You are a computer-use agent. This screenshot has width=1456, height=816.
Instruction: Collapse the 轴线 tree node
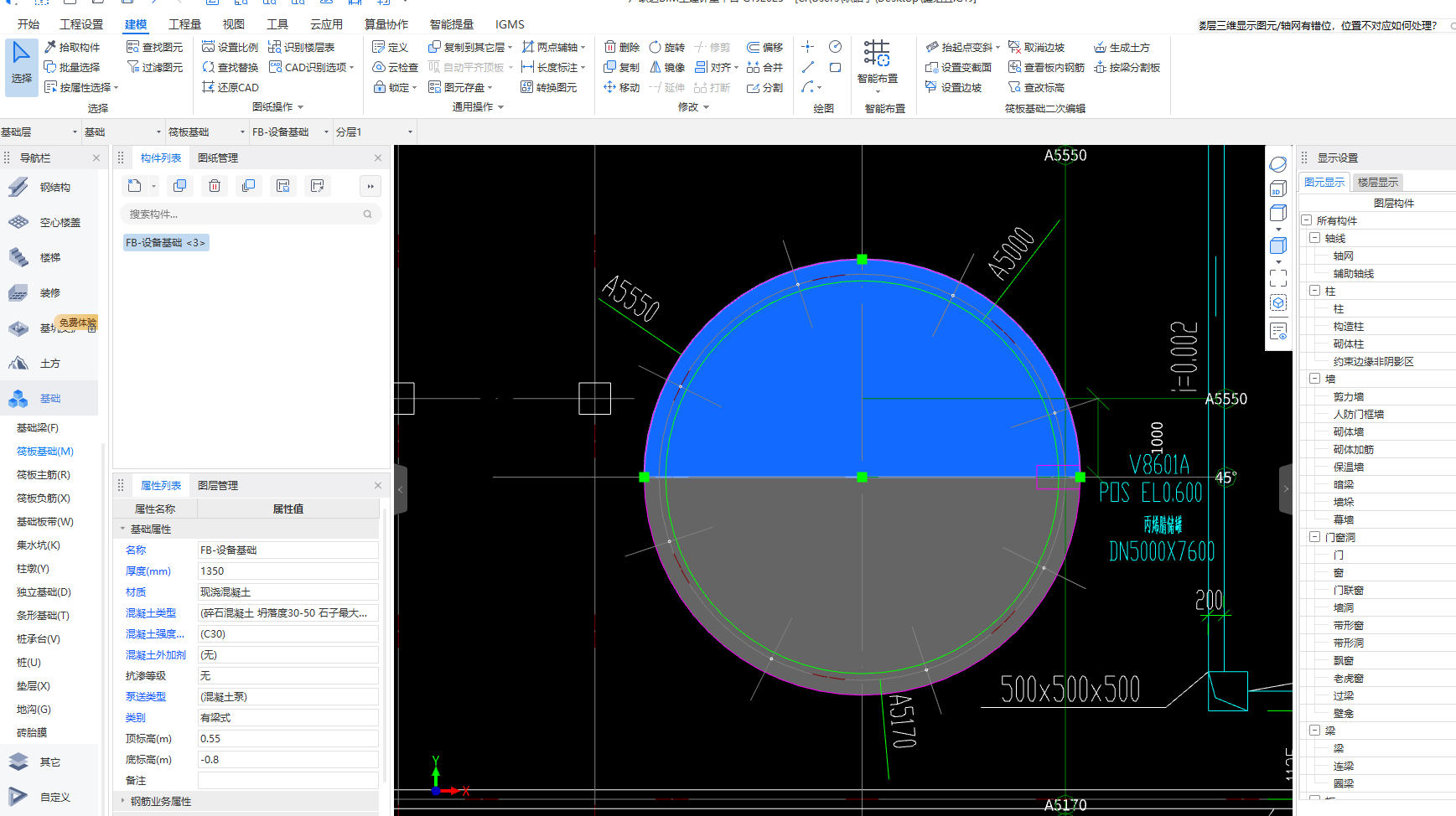pos(1314,238)
